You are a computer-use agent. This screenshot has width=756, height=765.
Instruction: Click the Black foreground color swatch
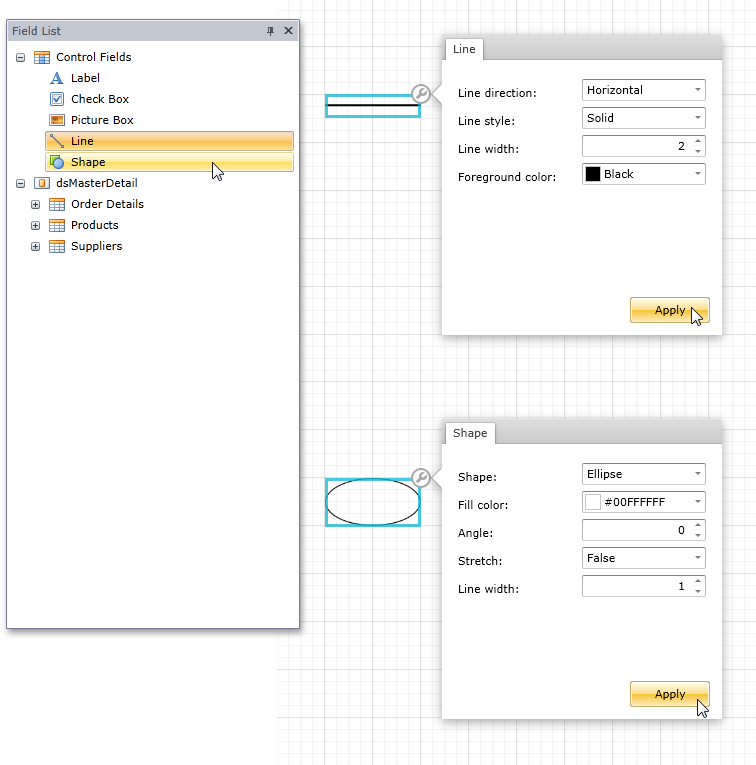coord(593,174)
